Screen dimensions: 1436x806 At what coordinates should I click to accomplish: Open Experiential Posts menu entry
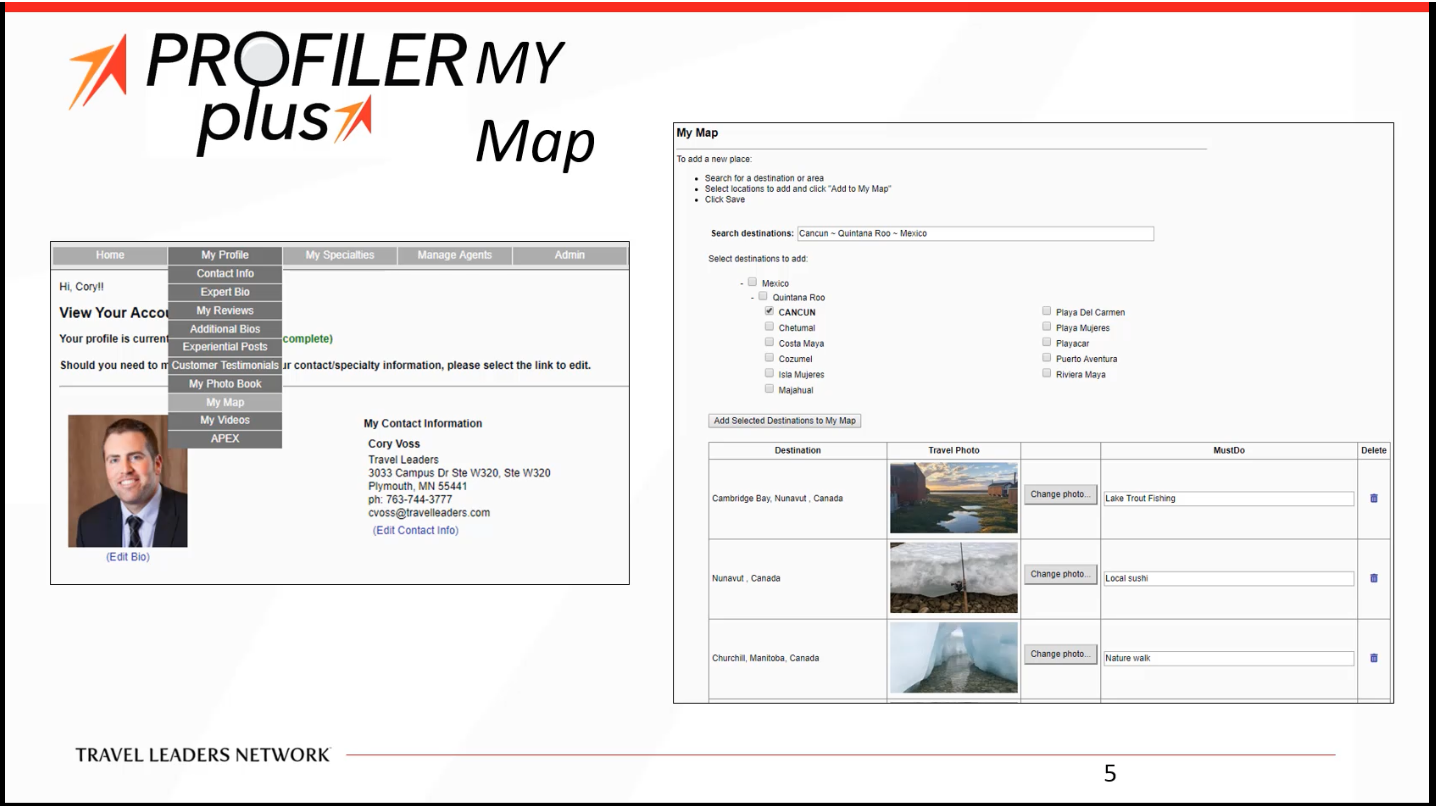click(x=225, y=347)
